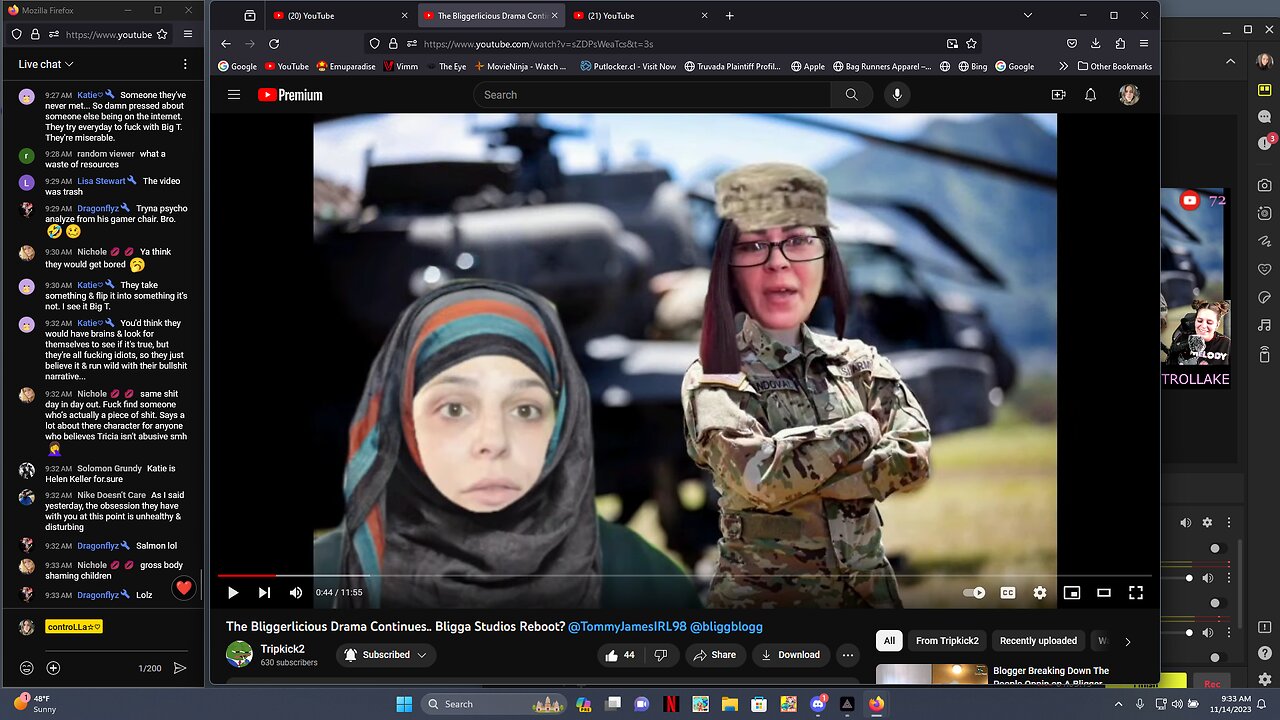Click the red Rec button
Screen dimensions: 1280x720
click(1212, 684)
